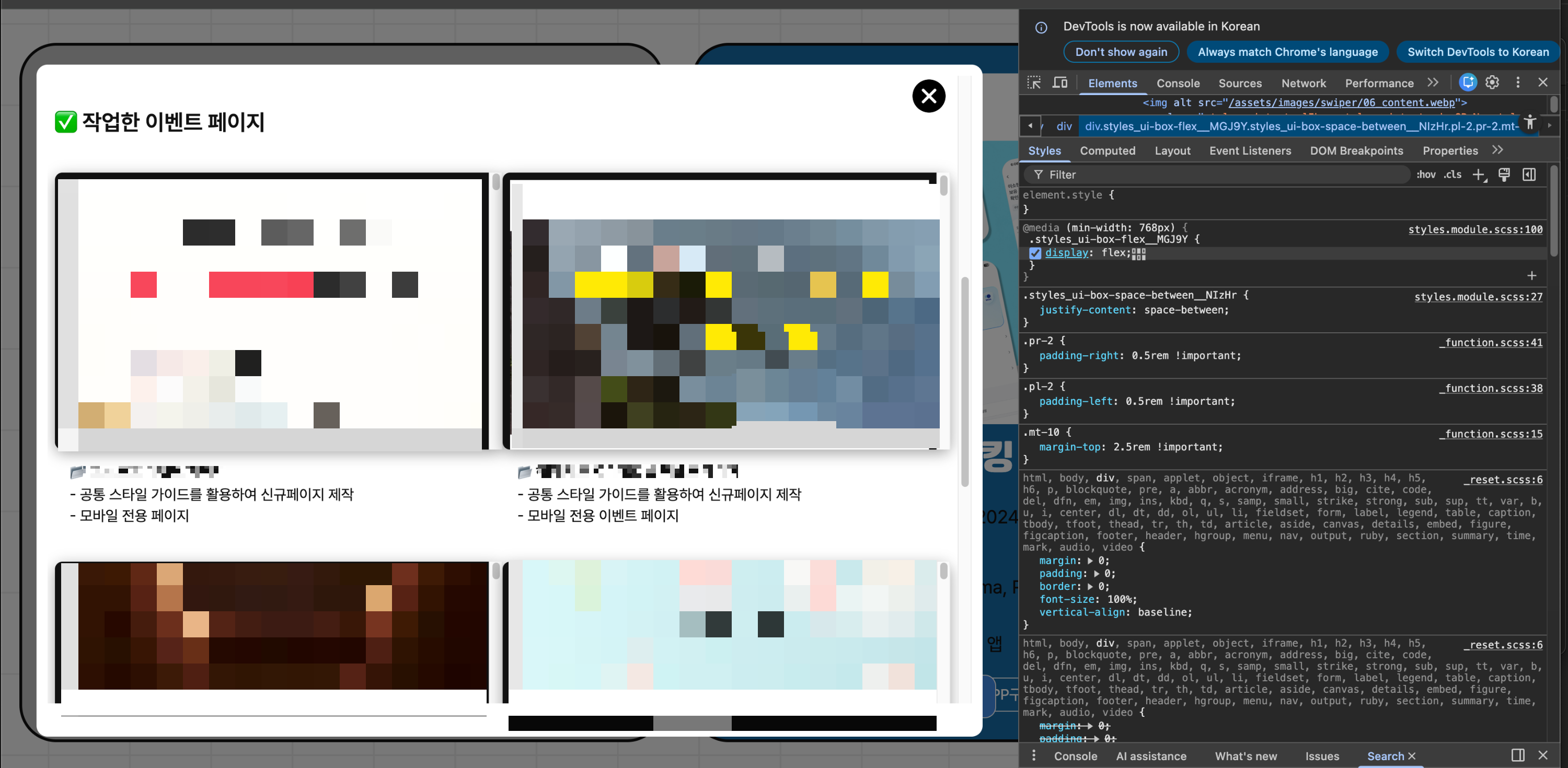Expand the margin shorthand property triangle
The height and width of the screenshot is (768, 1568).
pyautogui.click(x=1090, y=561)
